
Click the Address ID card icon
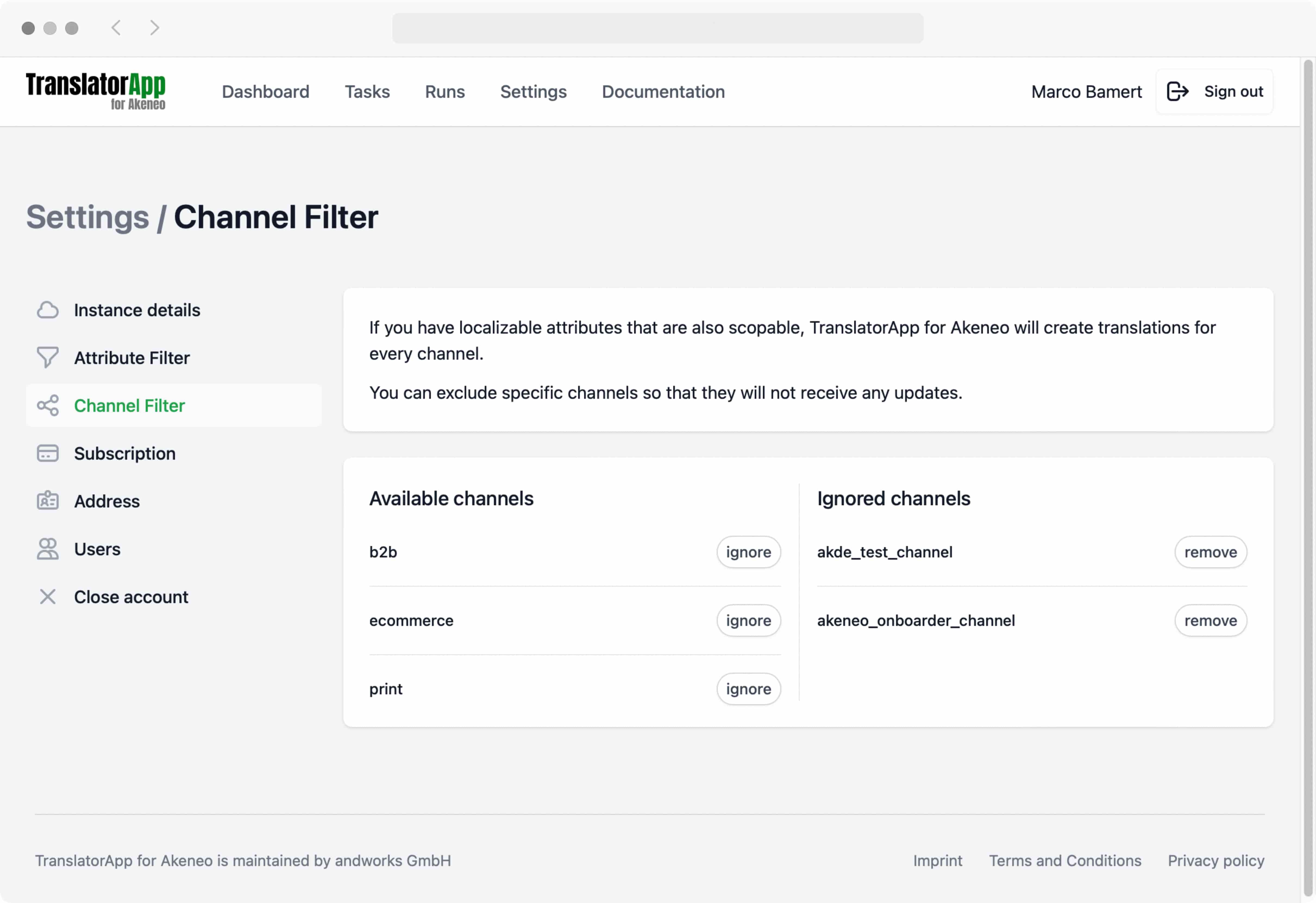(x=48, y=501)
